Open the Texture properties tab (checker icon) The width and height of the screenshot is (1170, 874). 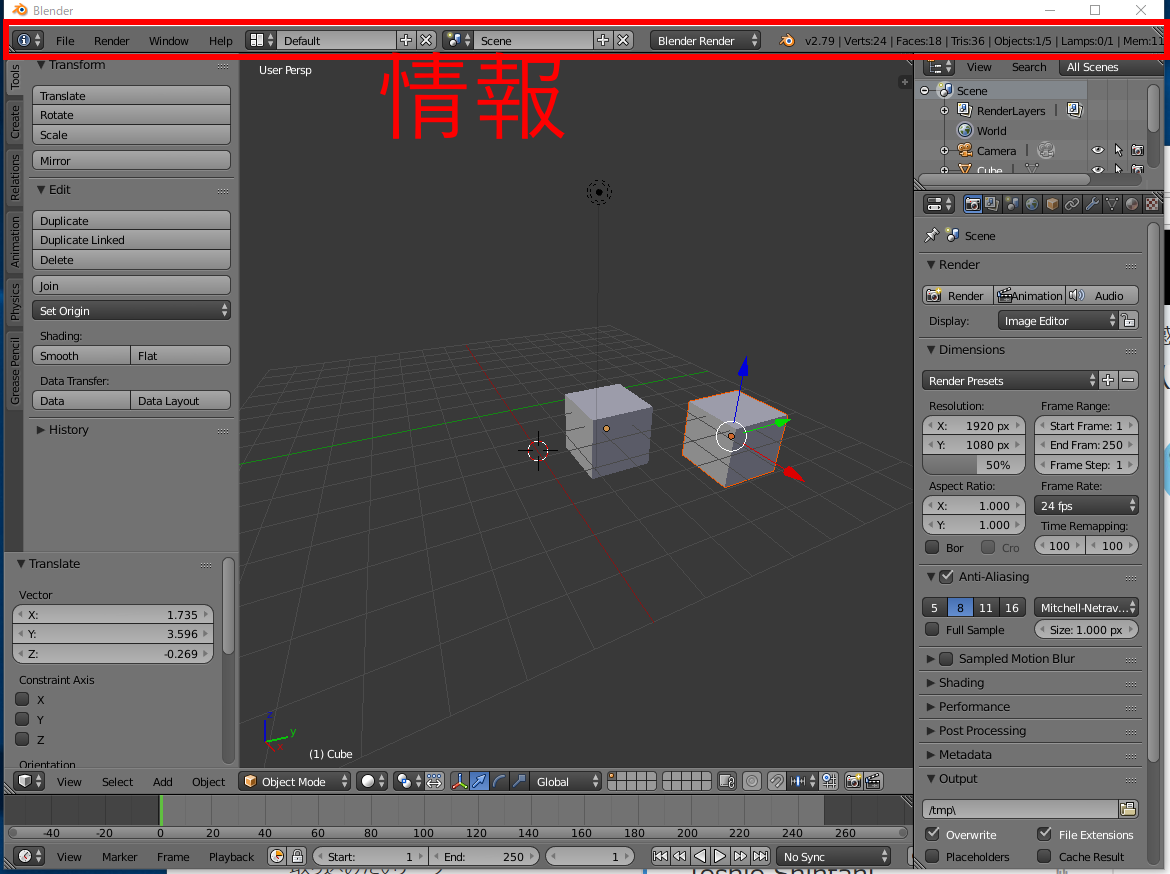pos(1153,204)
